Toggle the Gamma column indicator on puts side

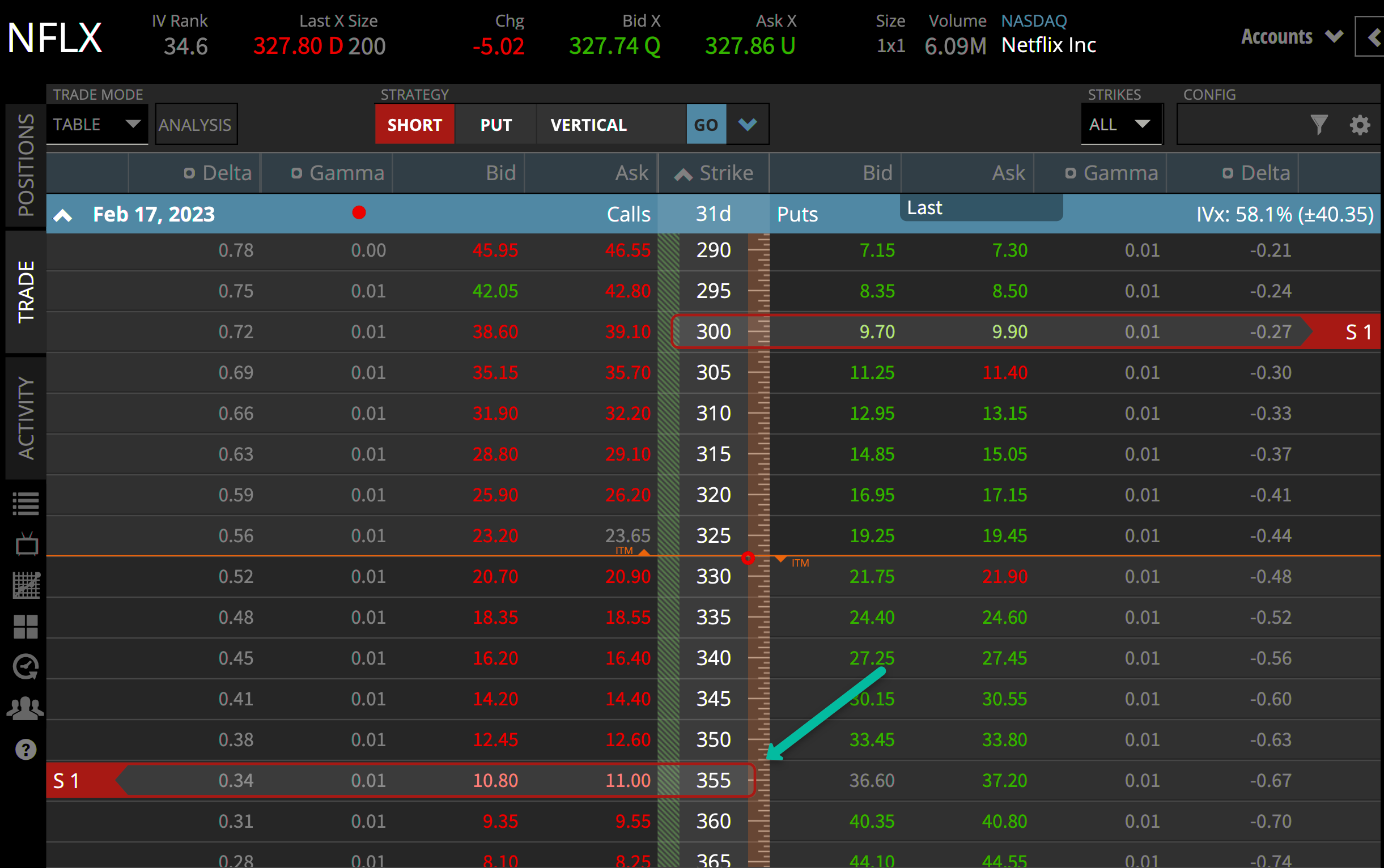point(1071,172)
